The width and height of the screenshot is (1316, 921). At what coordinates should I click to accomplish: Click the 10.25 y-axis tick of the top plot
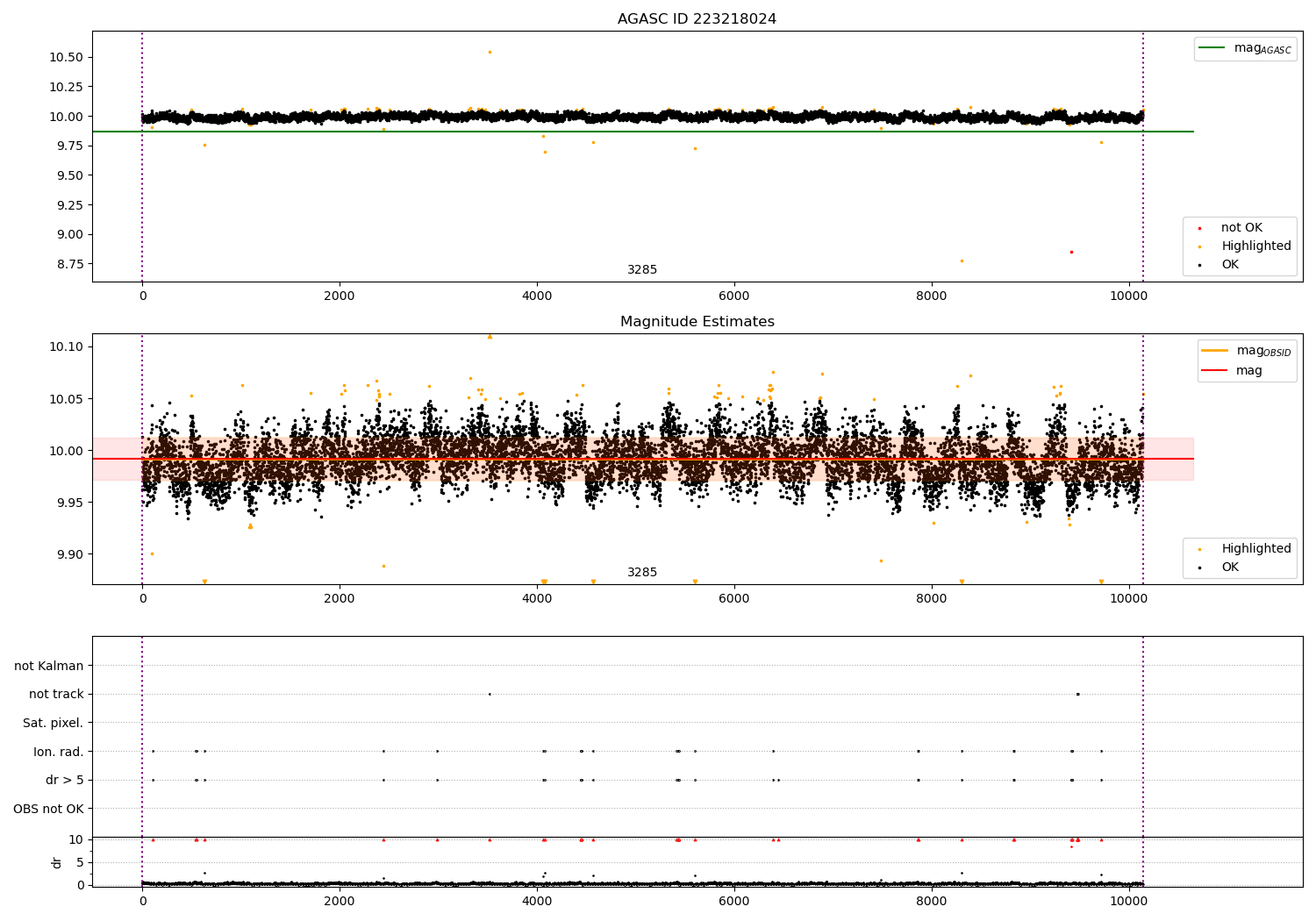coord(67,87)
